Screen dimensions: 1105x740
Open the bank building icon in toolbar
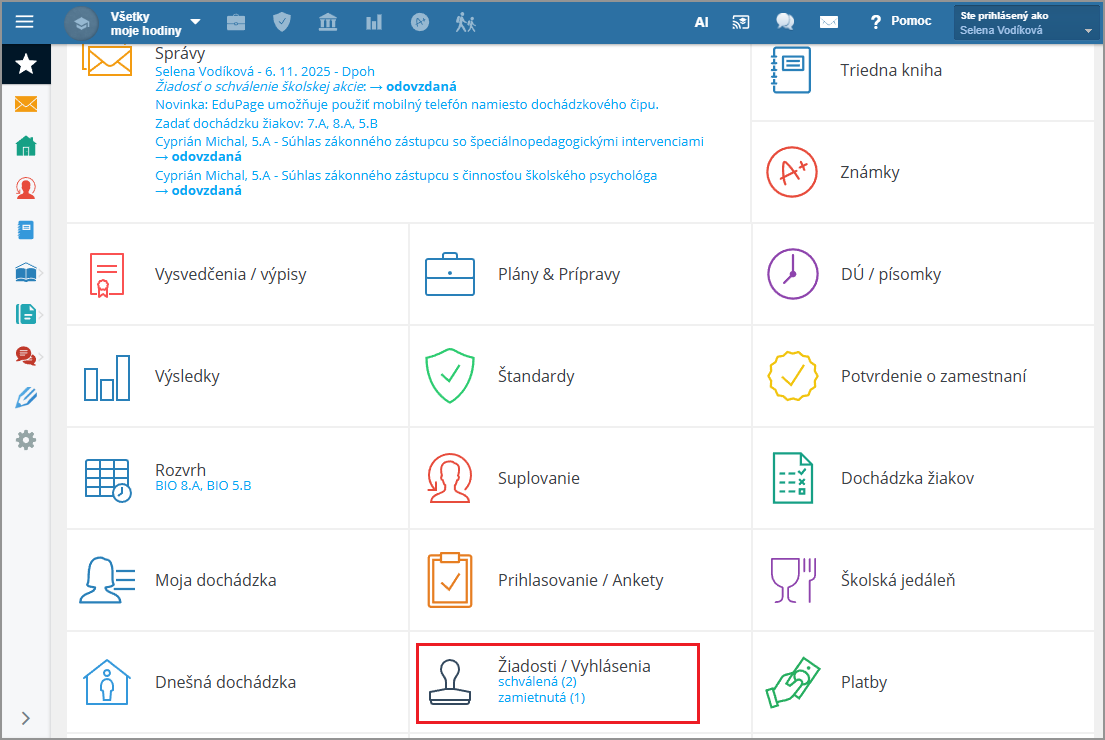pos(328,22)
